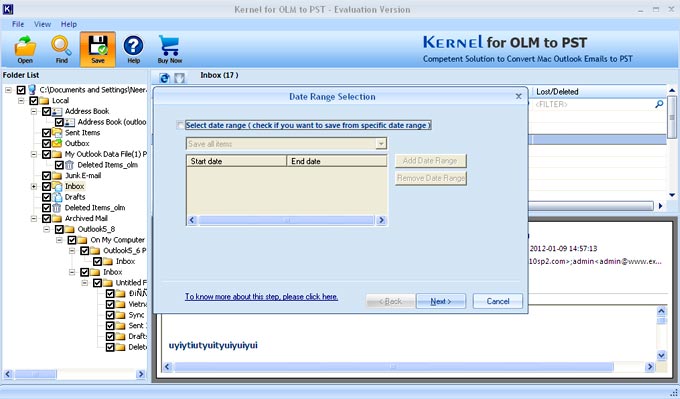
Task: Click the date range table horizontal scrollbar
Action: pyautogui.click(x=286, y=220)
